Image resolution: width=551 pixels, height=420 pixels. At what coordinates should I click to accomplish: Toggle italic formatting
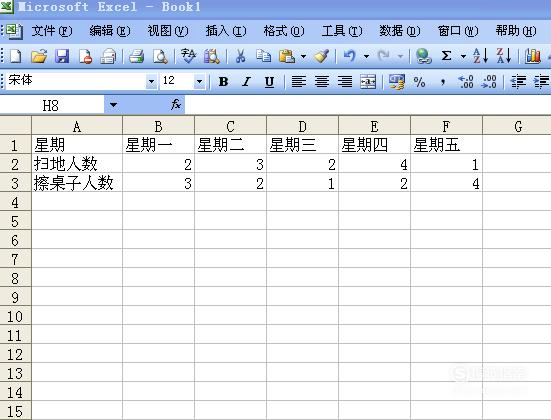pos(246,82)
